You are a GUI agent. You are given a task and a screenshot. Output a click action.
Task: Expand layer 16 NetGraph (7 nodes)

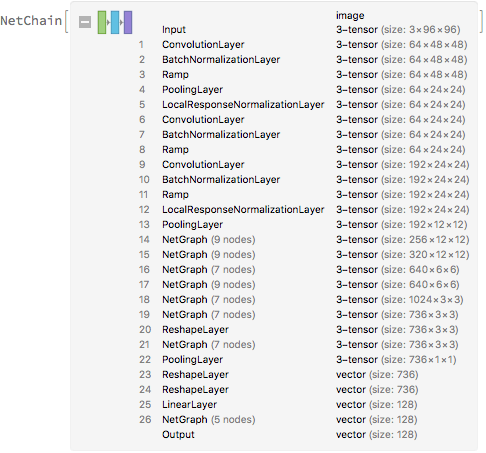point(209,269)
